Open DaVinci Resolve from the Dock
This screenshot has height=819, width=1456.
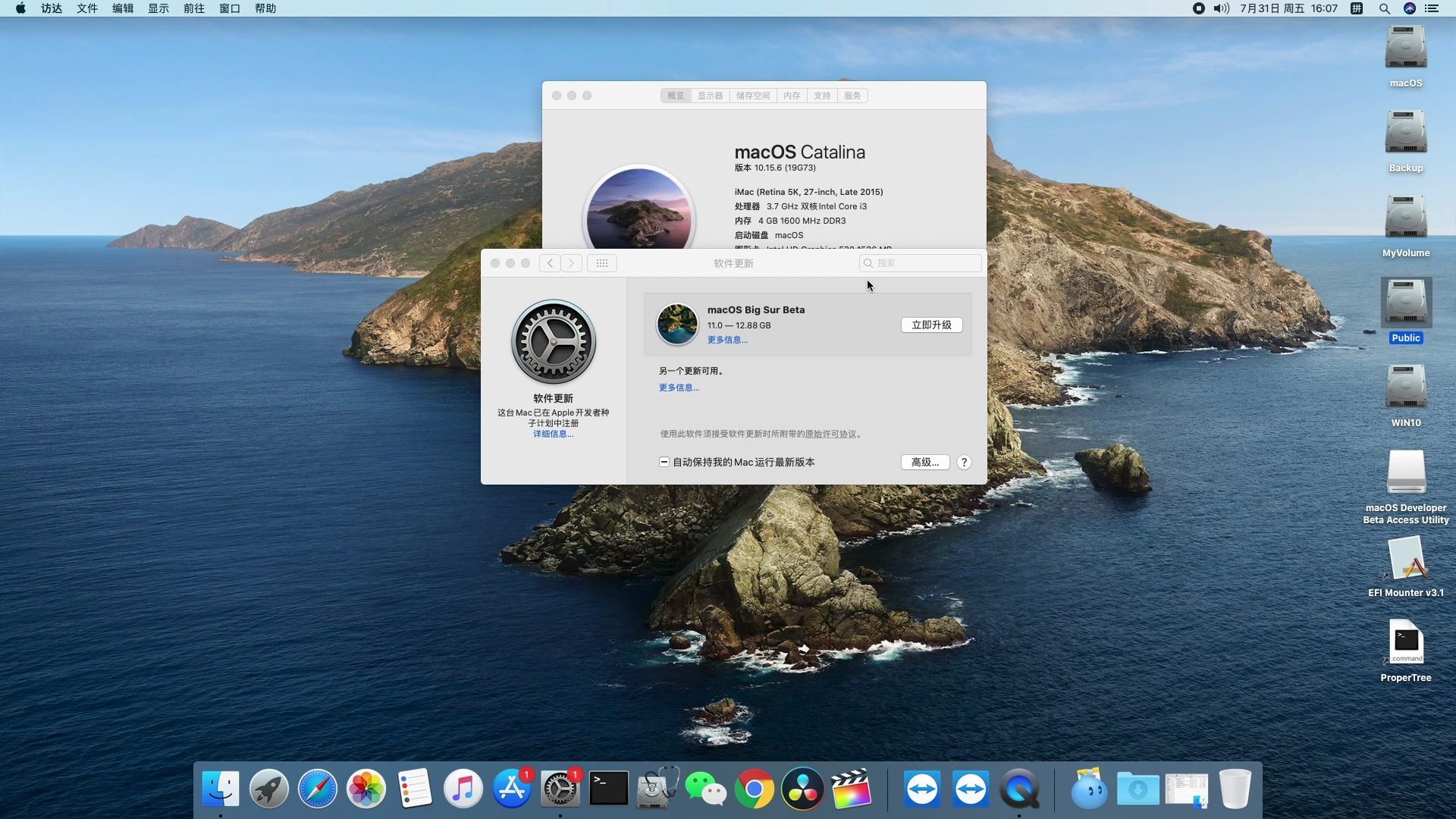coord(803,789)
